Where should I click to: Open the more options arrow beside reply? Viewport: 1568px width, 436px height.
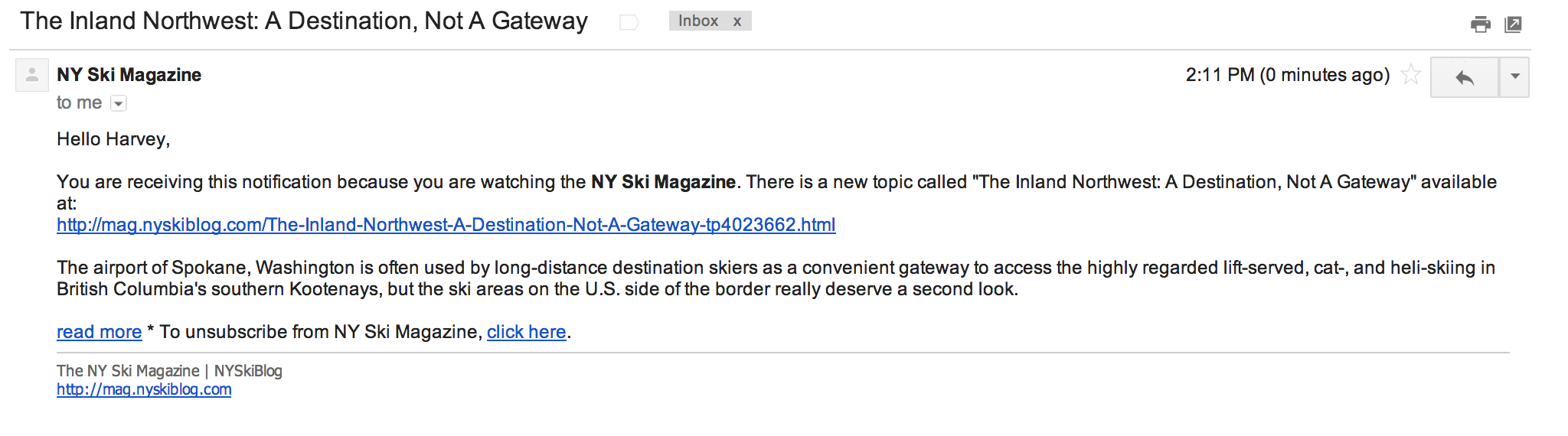[x=1514, y=77]
